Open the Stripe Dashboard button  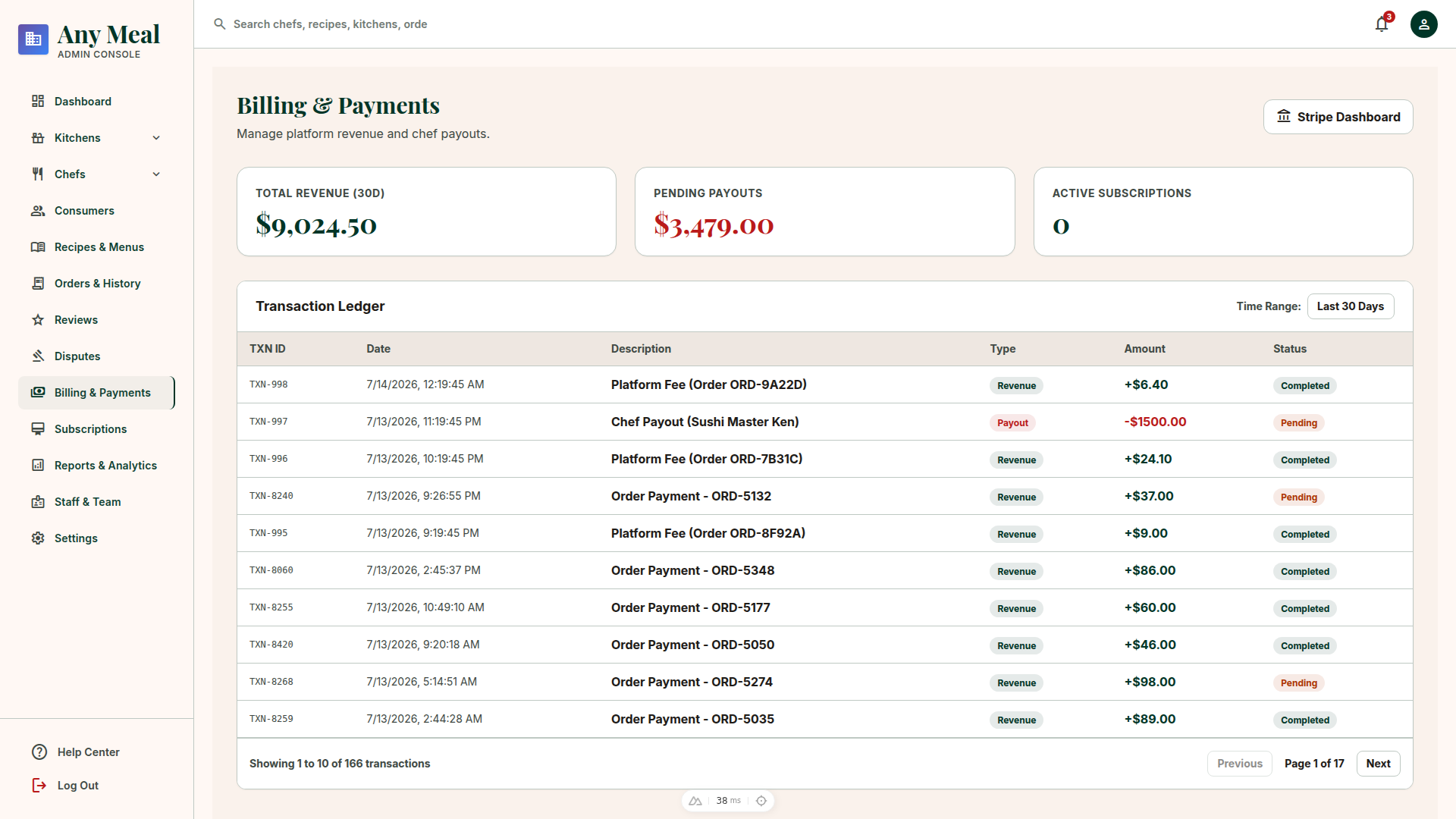pos(1338,117)
